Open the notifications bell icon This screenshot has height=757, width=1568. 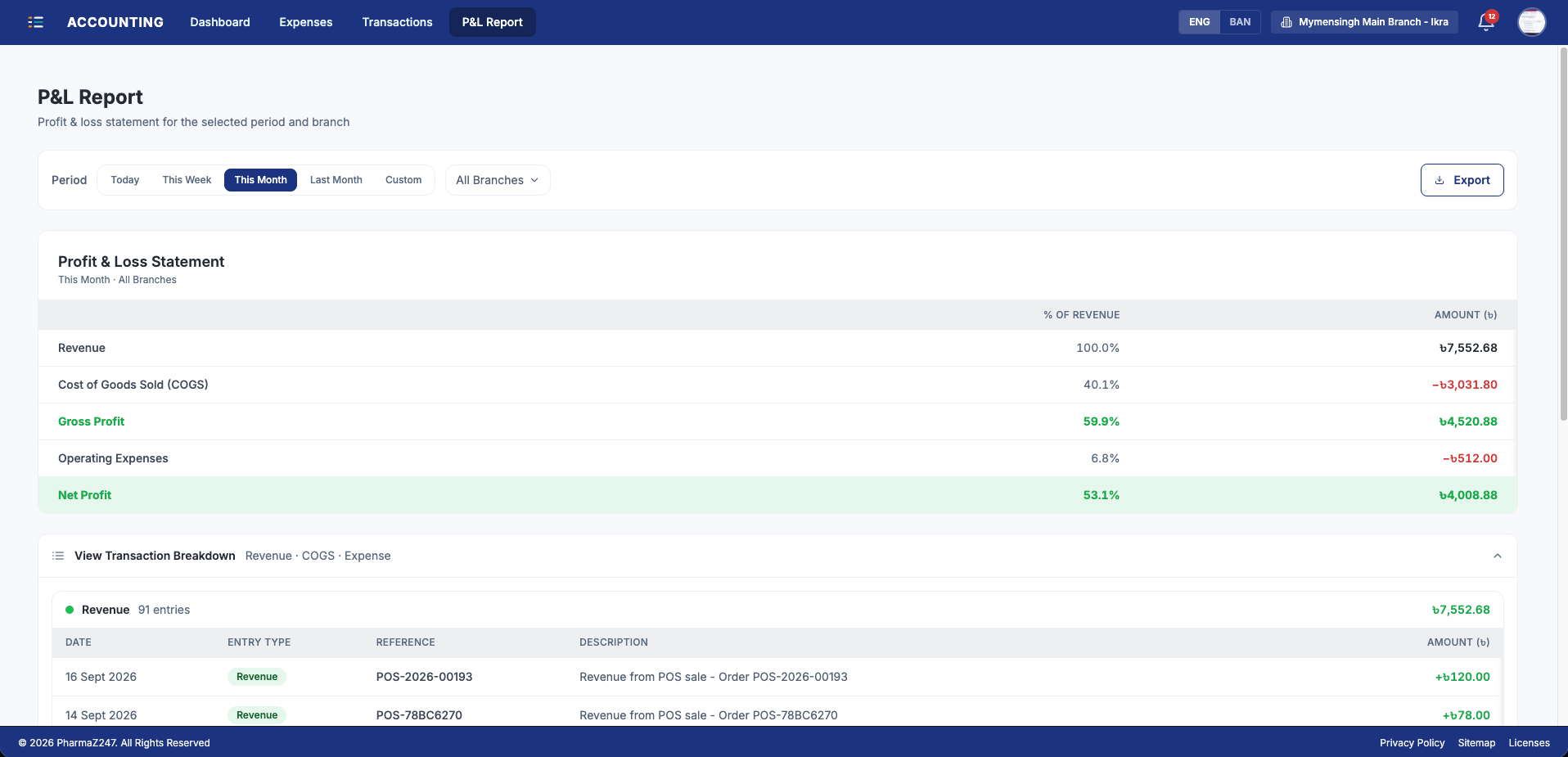[1486, 22]
